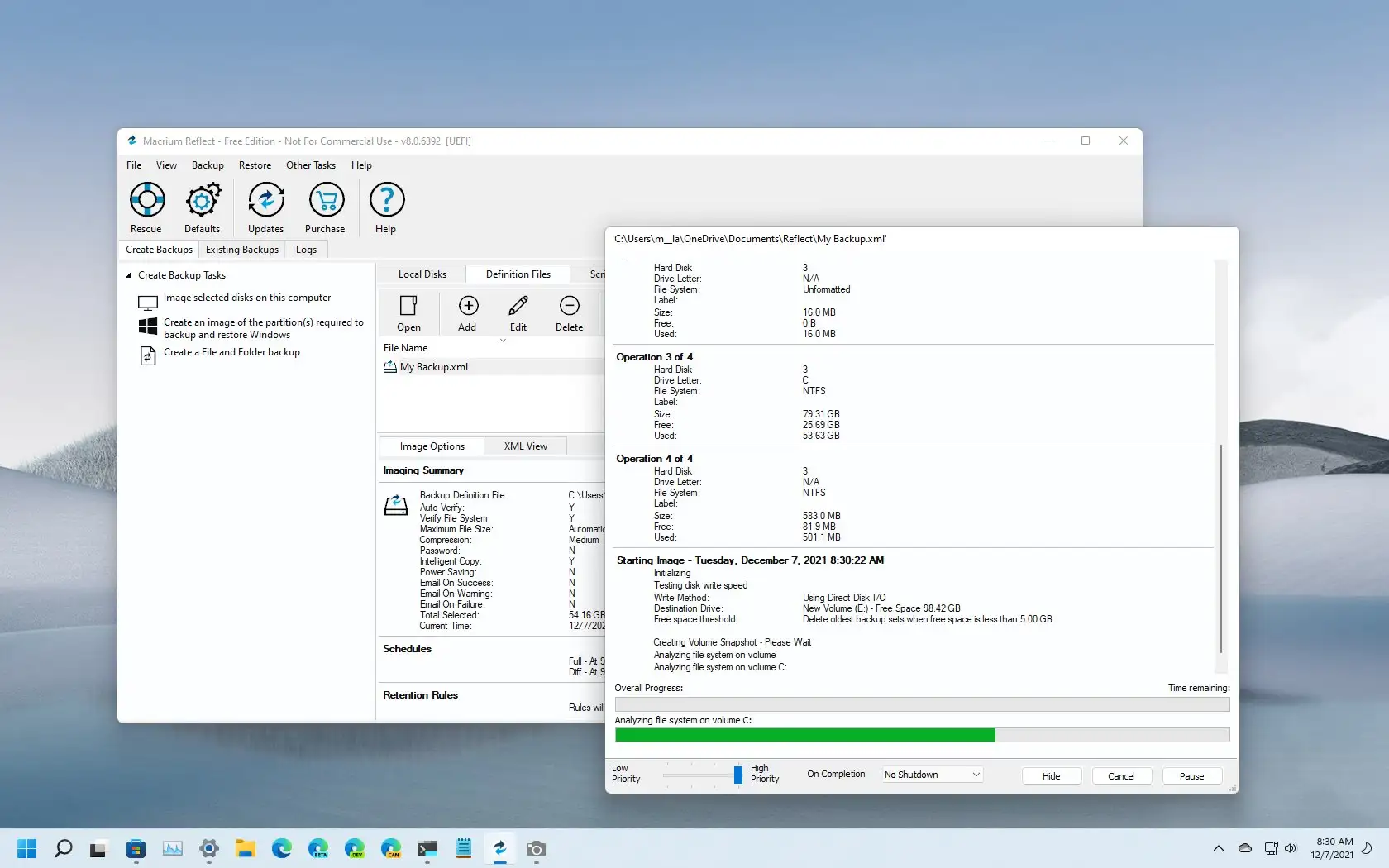Click Create an image of partitions for Windows
1389x868 pixels.
click(x=264, y=328)
